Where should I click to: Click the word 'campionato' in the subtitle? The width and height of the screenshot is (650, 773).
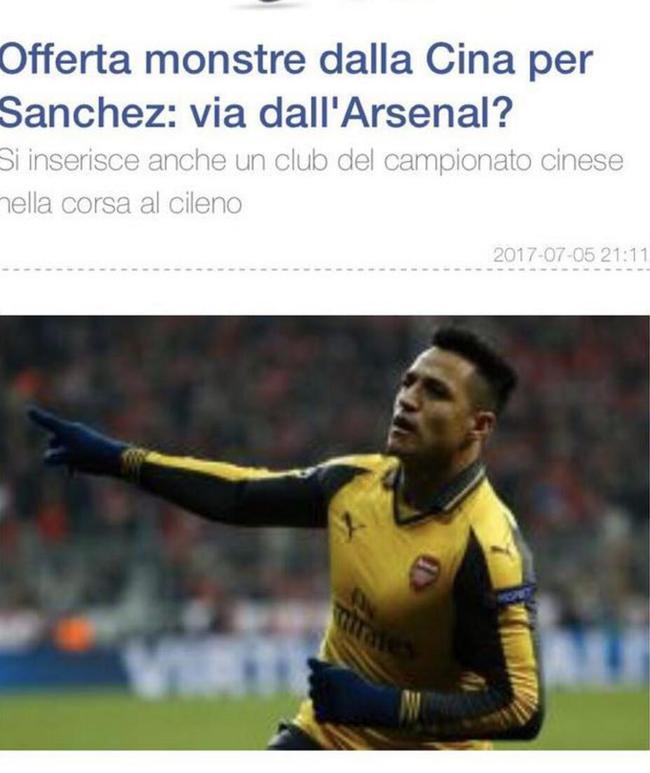coord(458,162)
